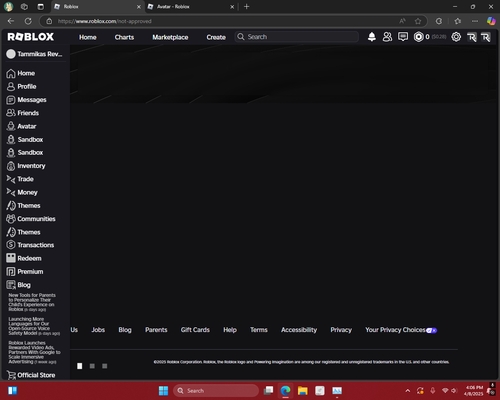Open browser Settings and more ellipsis
The height and width of the screenshot is (400, 500).
(475, 21)
